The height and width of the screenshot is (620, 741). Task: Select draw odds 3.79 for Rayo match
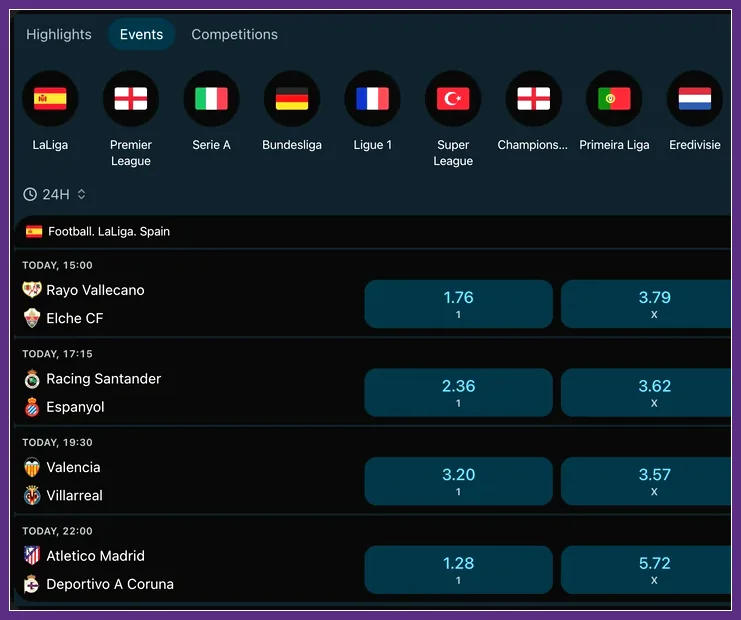(x=646, y=304)
